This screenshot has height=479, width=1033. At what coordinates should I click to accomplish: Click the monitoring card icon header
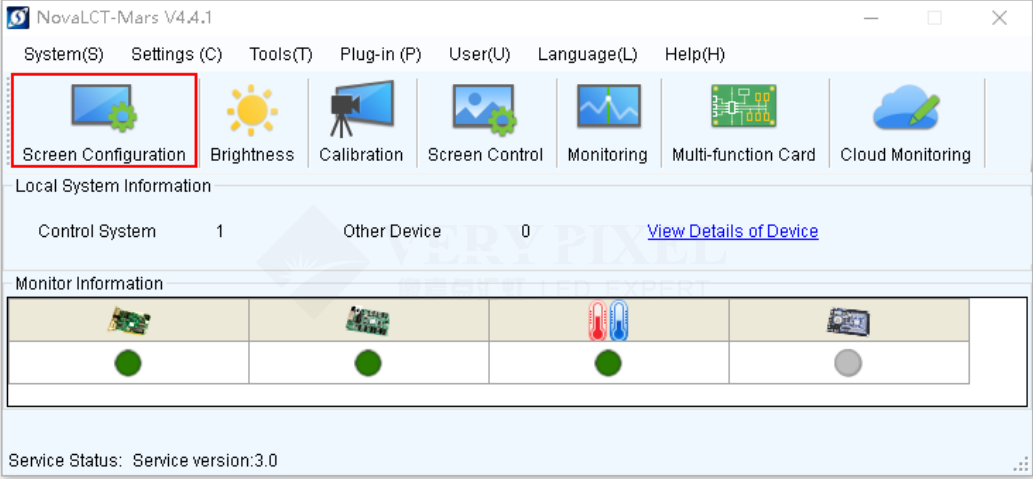[849, 320]
